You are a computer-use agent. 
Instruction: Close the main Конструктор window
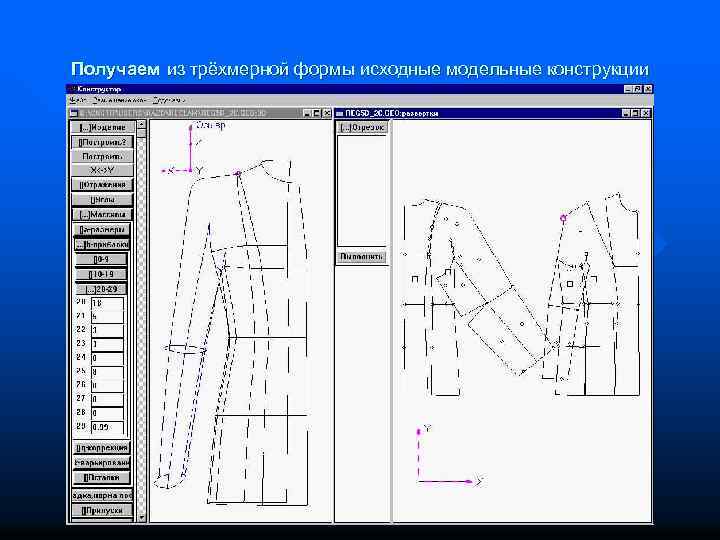point(648,89)
